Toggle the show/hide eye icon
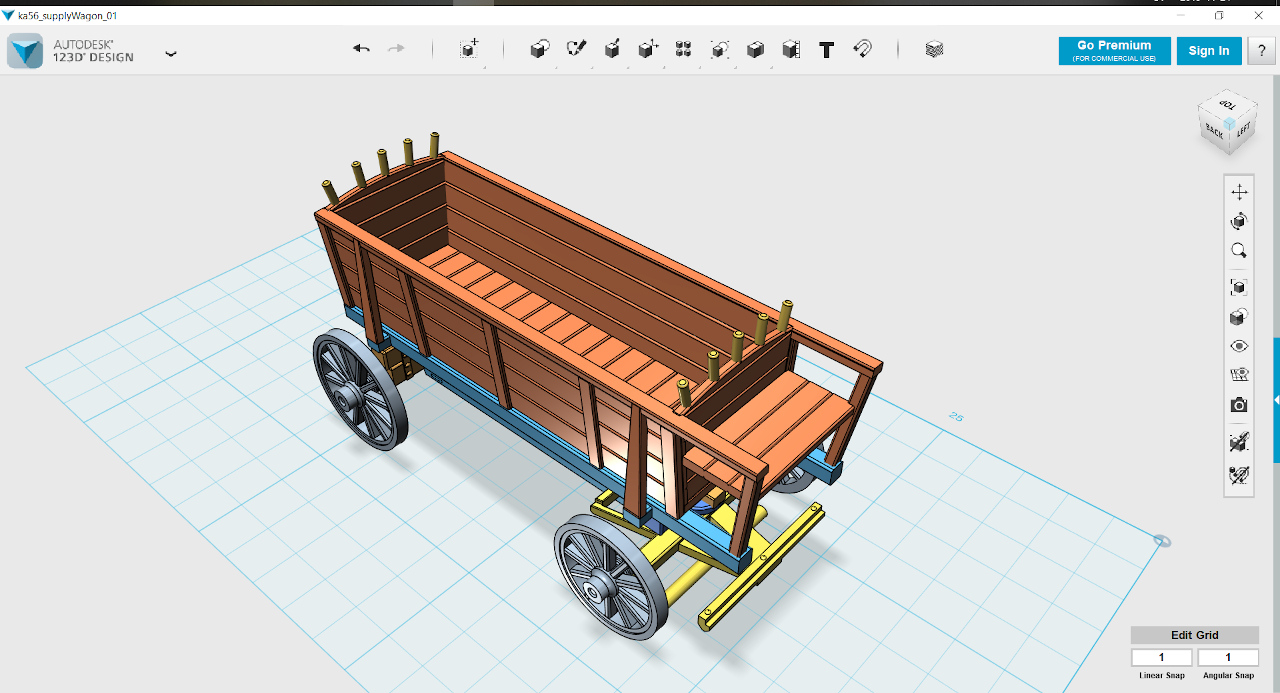This screenshot has width=1280, height=693. click(1239, 346)
